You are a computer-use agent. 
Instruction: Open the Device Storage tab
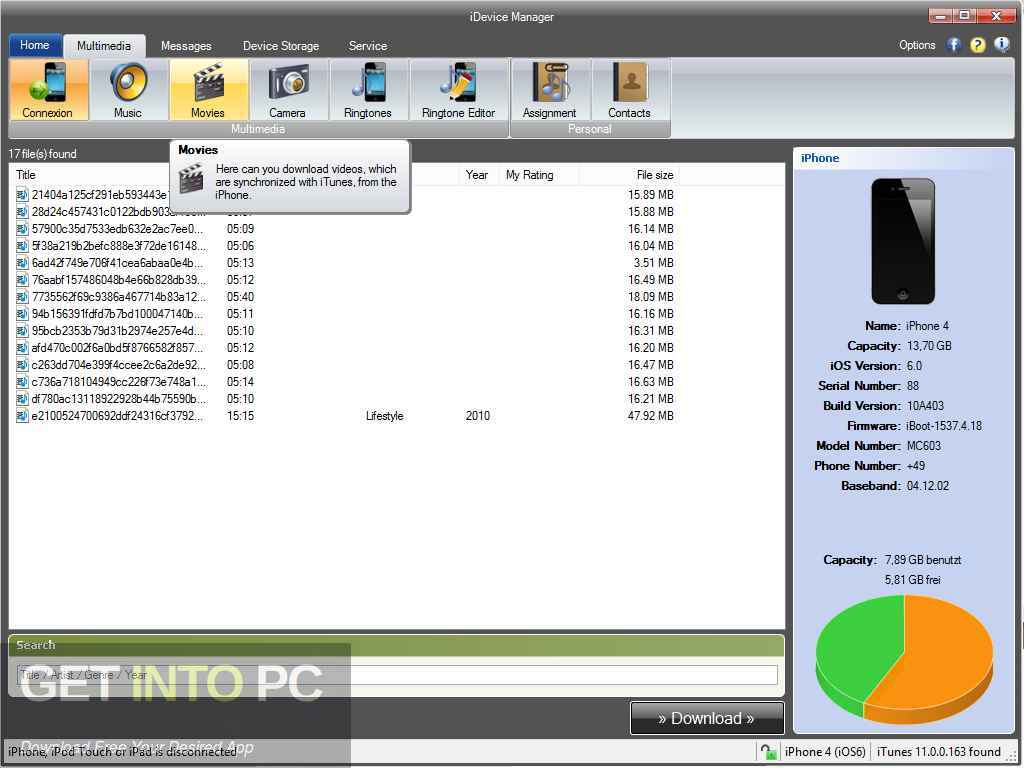coord(281,46)
